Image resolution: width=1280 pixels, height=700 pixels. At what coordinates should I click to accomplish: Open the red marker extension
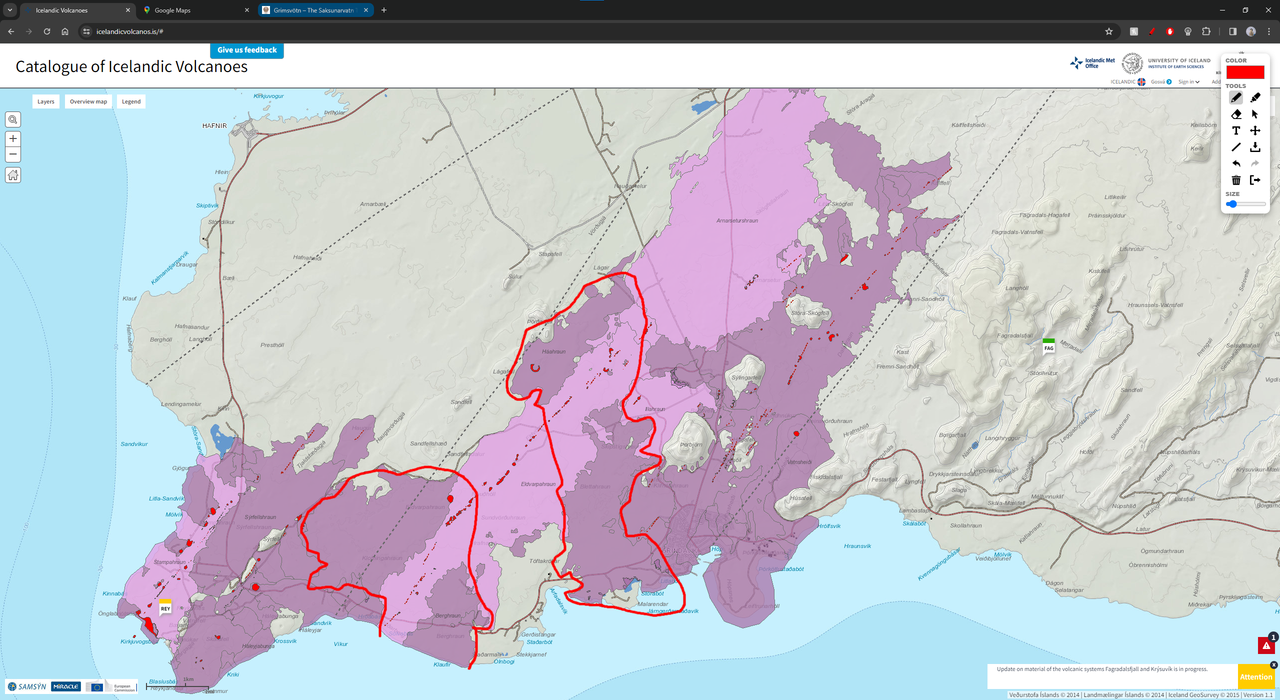click(x=1151, y=31)
